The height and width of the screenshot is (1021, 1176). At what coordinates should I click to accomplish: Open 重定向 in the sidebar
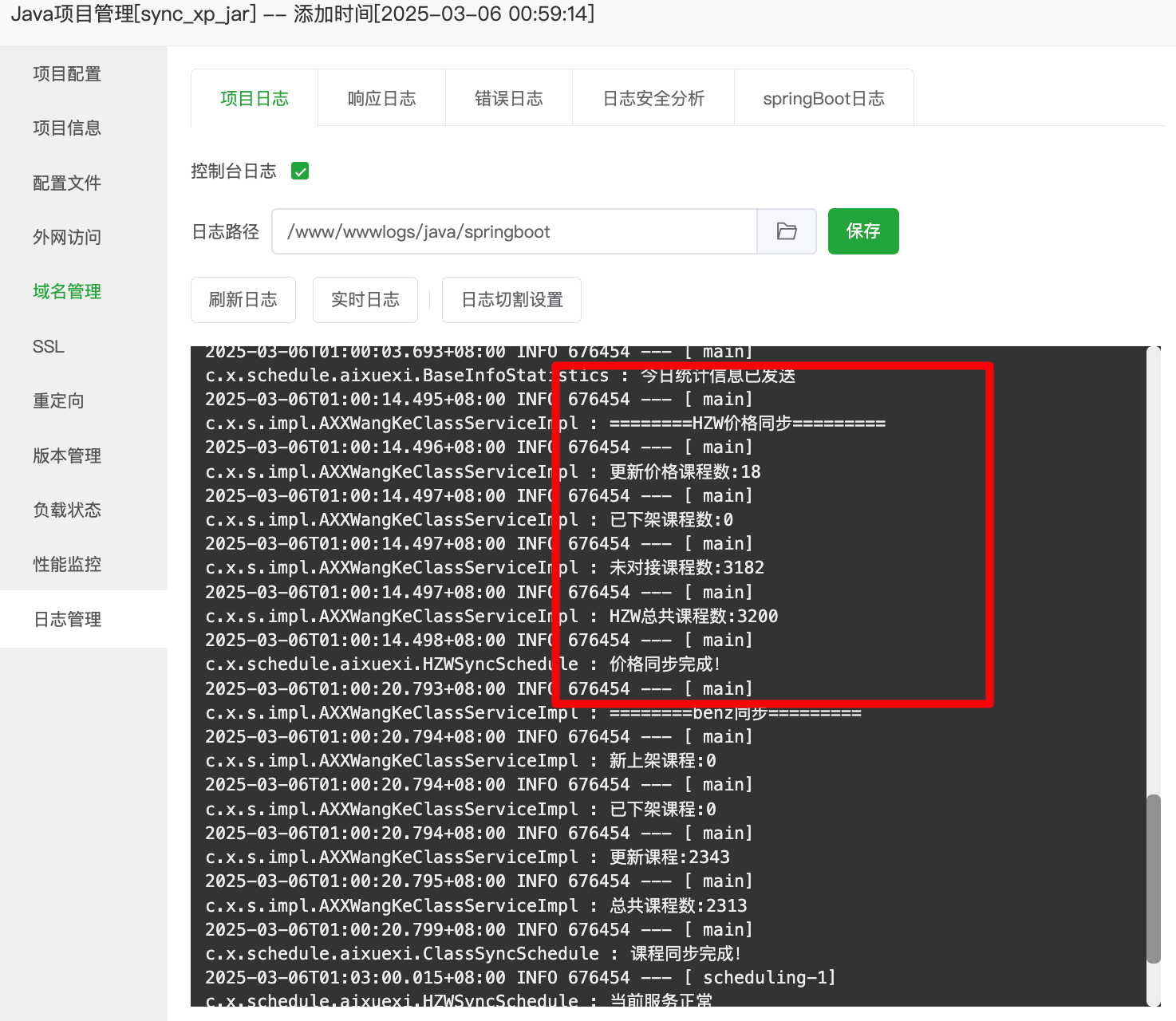(x=58, y=401)
